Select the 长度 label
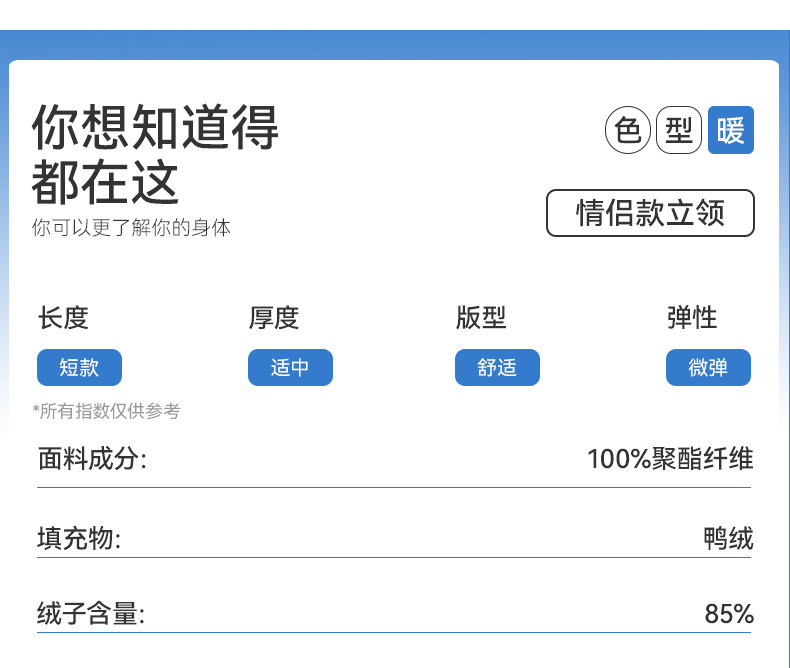Screen dimensions: 790x668 point(63,318)
